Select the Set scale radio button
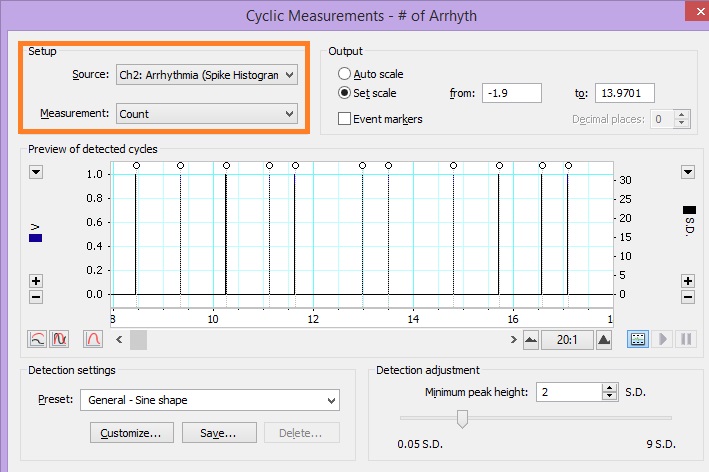 click(x=345, y=93)
